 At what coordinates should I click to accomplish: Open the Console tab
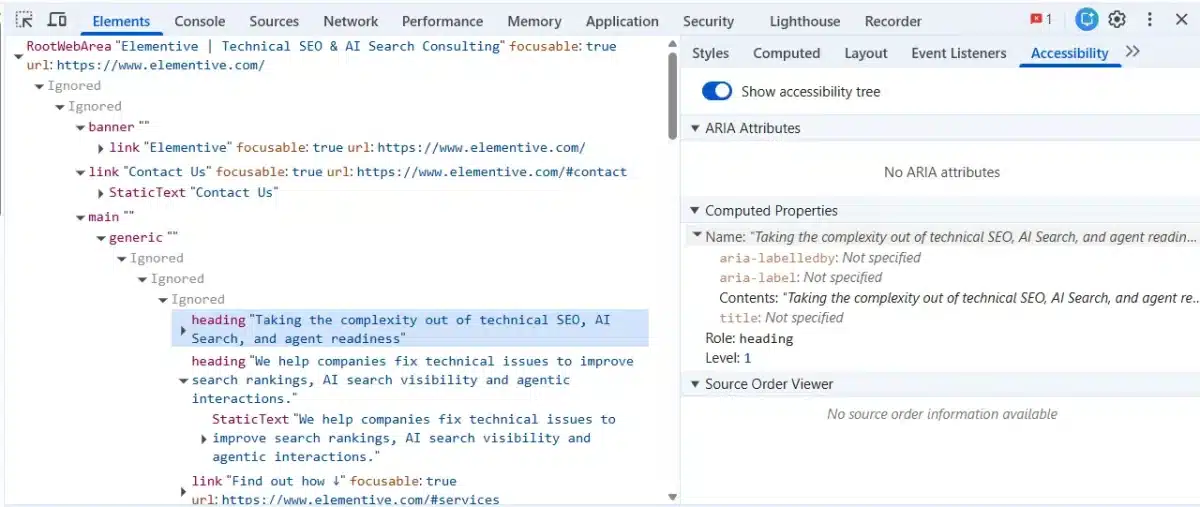tap(200, 21)
